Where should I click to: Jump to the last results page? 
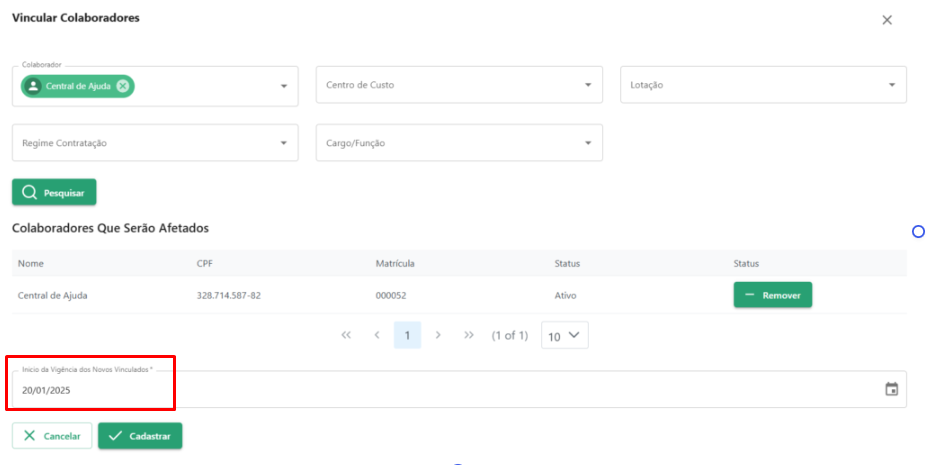pos(469,335)
